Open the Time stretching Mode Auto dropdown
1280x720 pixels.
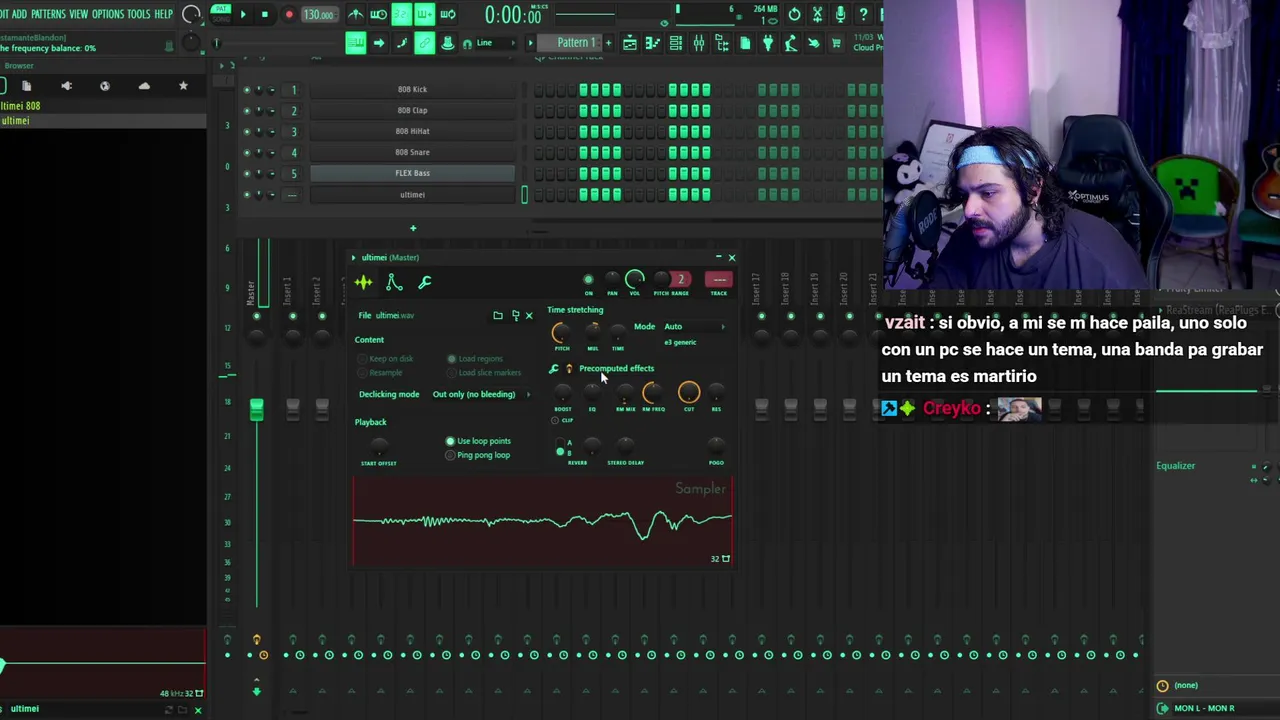point(694,327)
